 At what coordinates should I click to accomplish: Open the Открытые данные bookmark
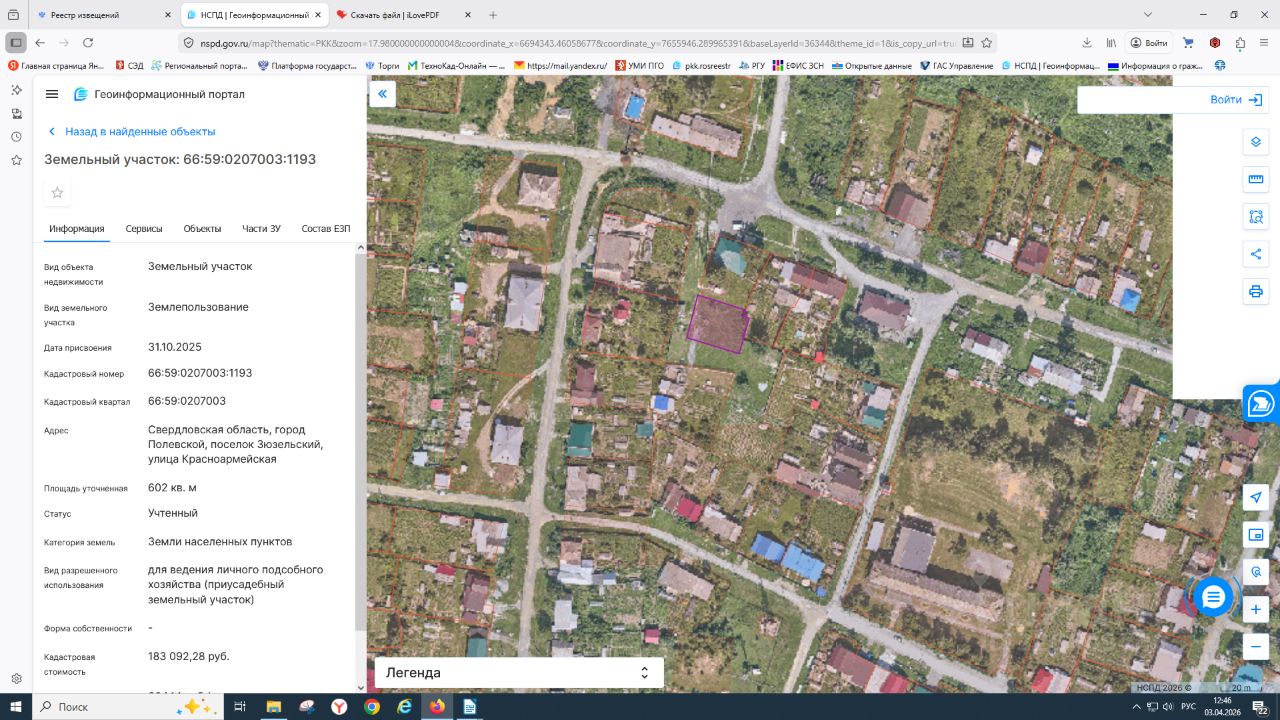click(x=871, y=66)
